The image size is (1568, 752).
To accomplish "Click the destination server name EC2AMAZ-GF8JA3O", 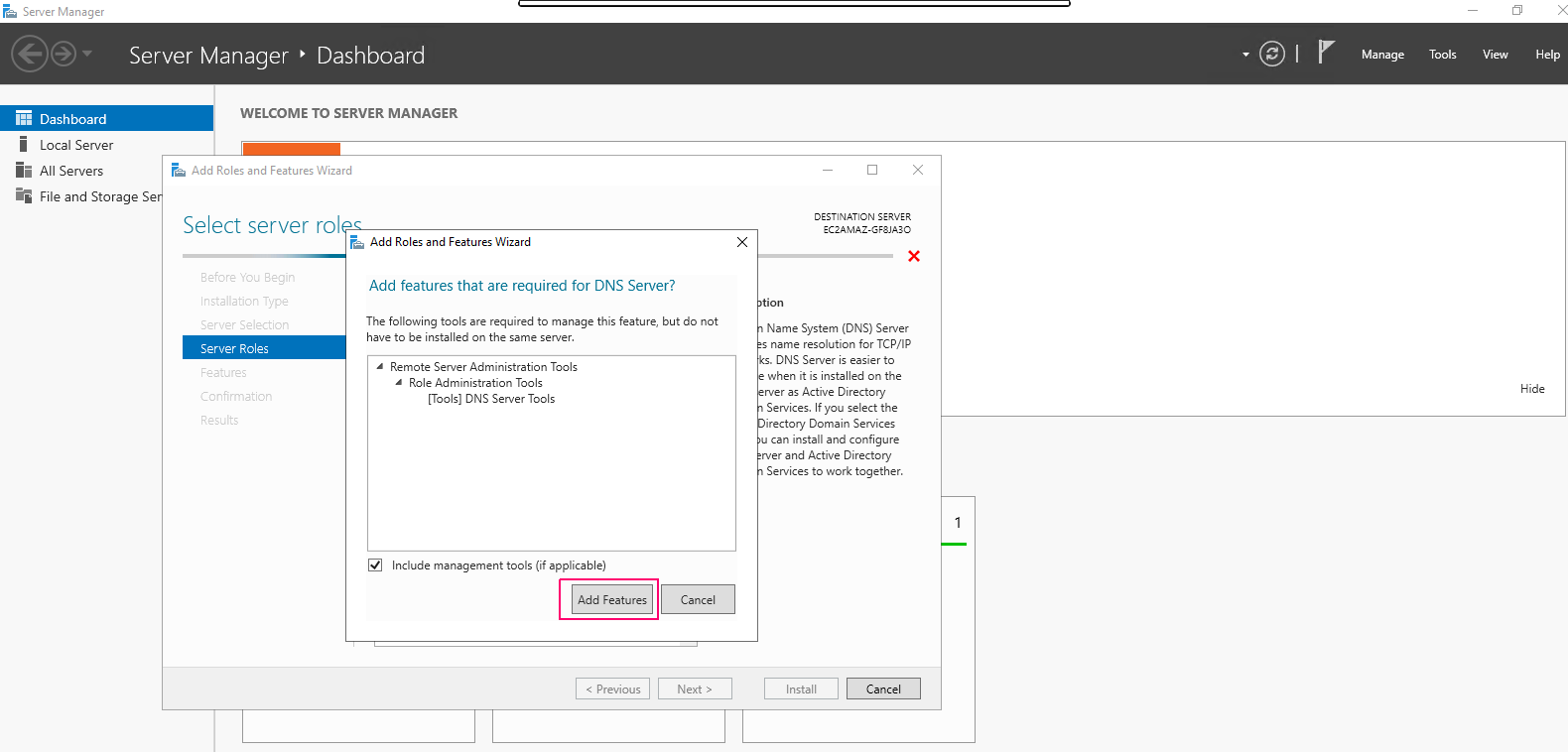I will pos(866,229).
